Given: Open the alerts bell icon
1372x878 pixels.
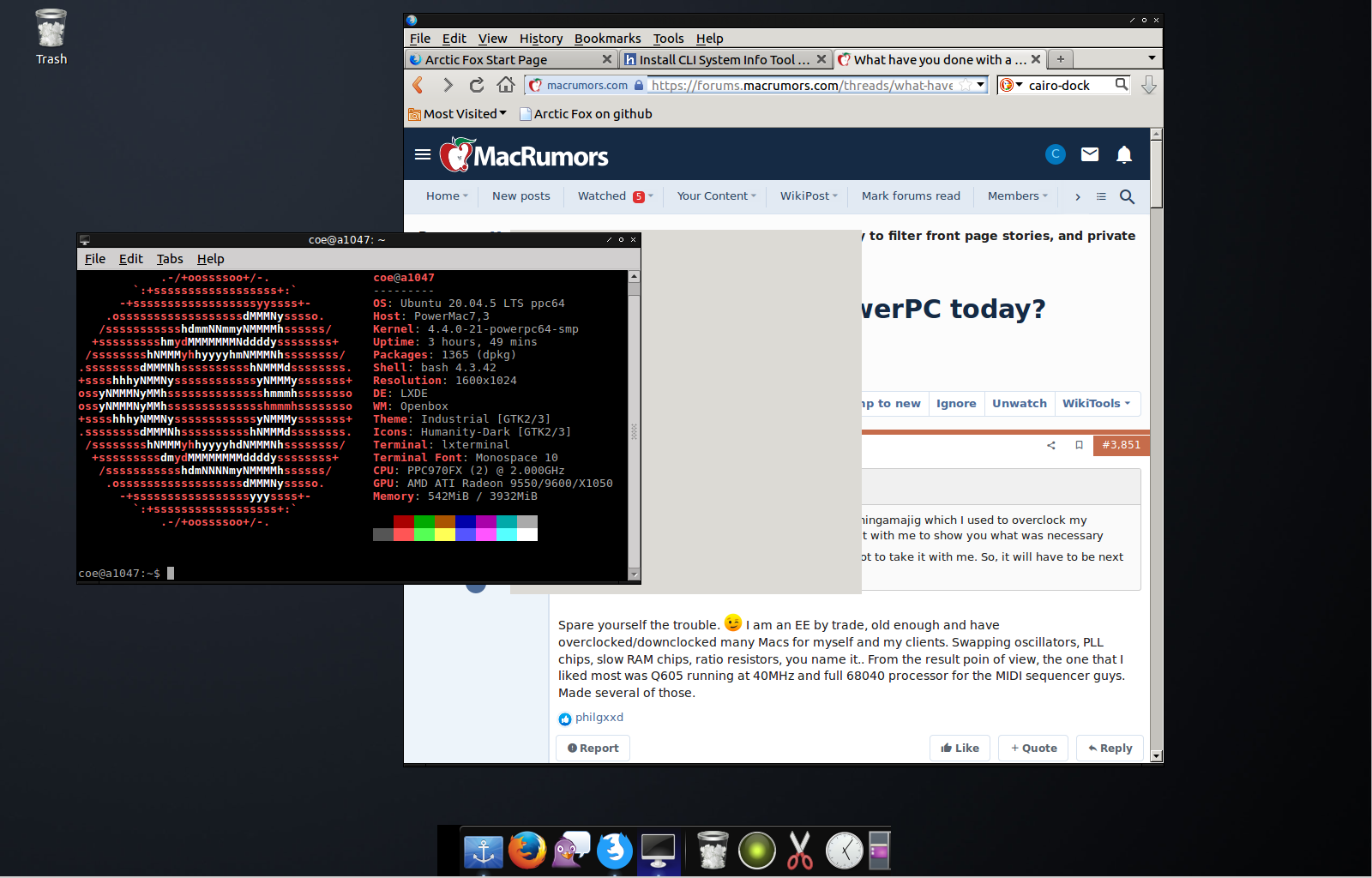Looking at the screenshot, I should pos(1124,154).
